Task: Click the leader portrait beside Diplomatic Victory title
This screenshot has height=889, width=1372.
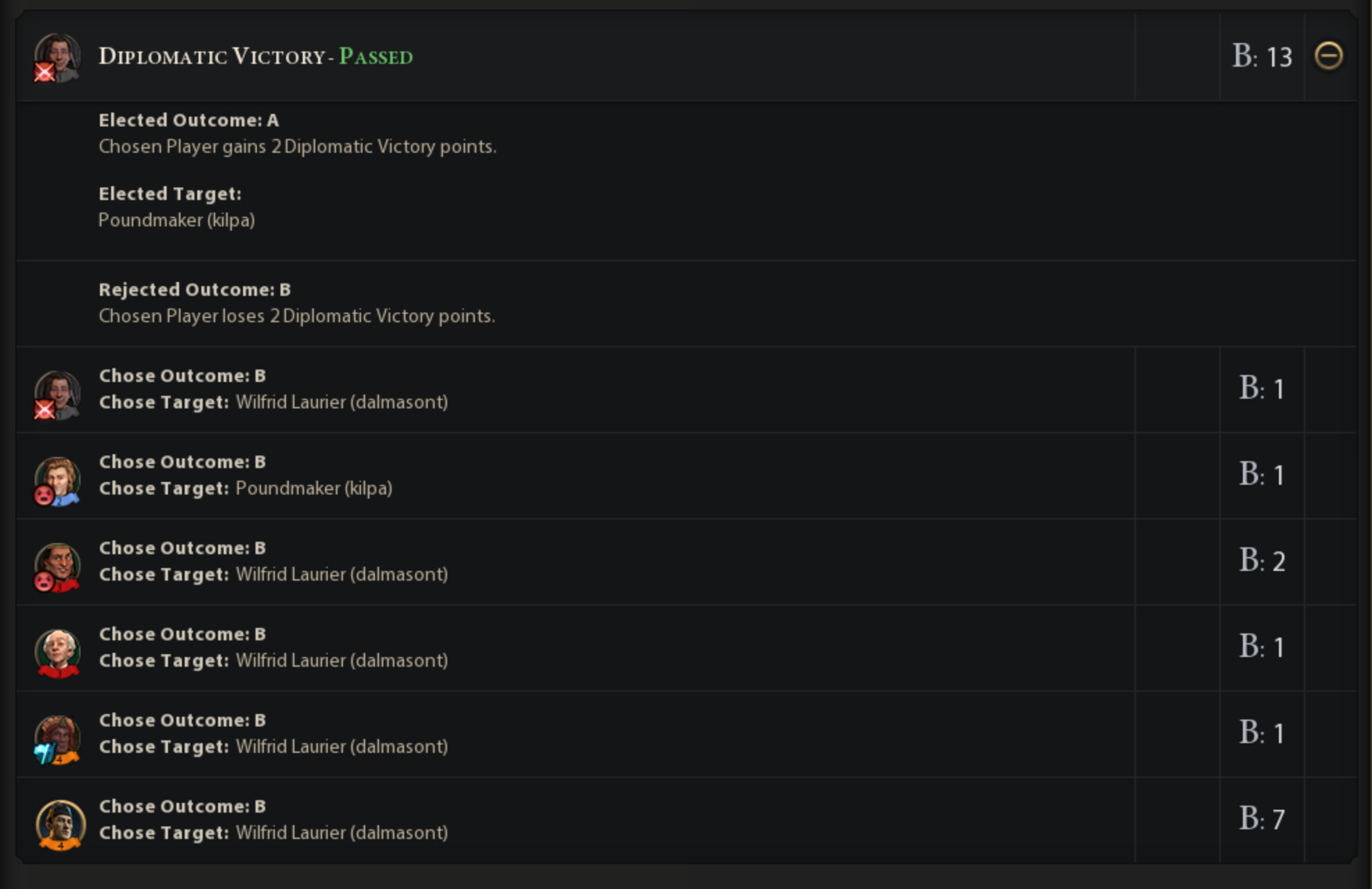Action: 58,58
